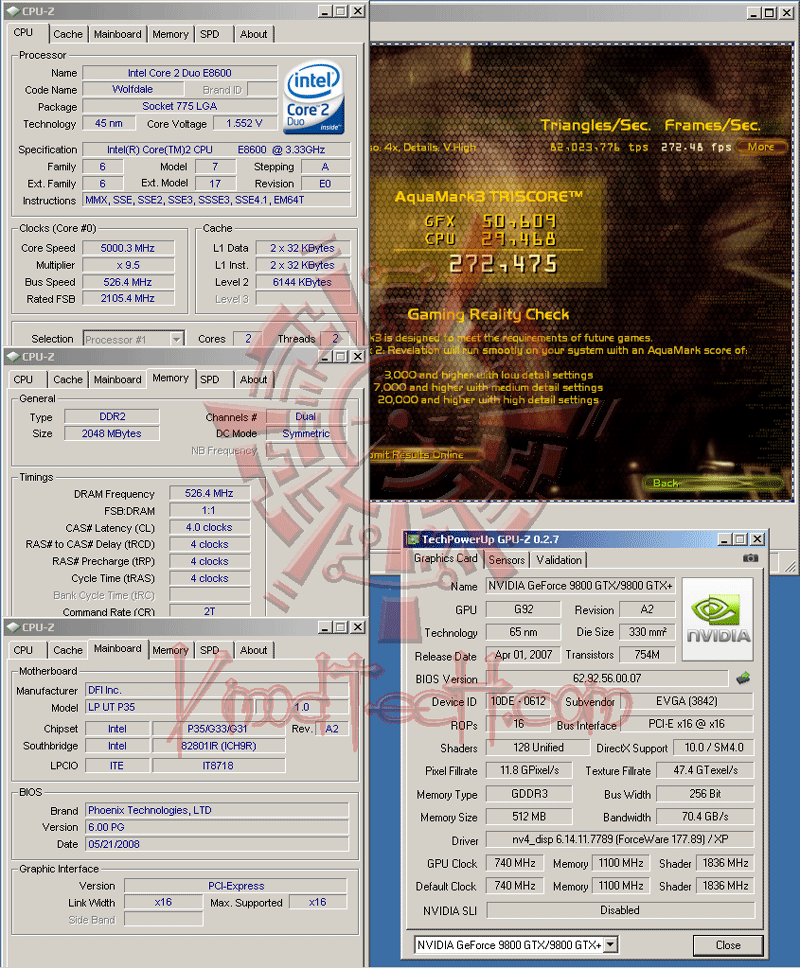
Task: Click the GPU name field NVIDIA GeForce 9800 GTX/9800 GTX+
Action: 580,585
